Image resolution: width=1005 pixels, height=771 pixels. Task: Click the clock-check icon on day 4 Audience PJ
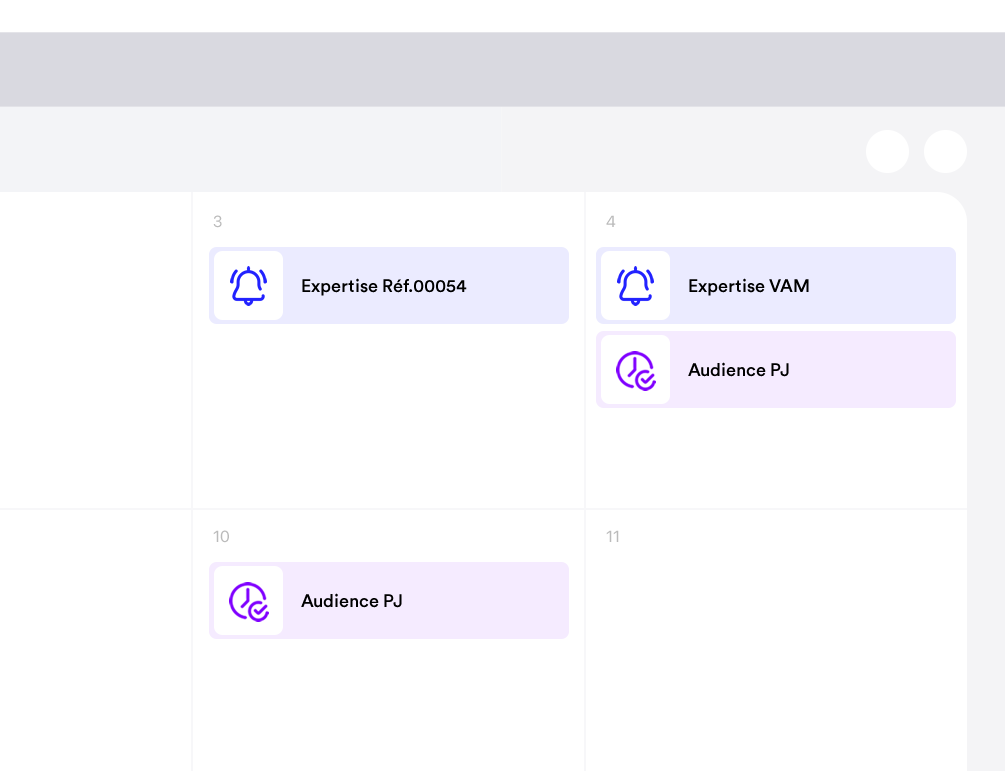coord(635,370)
